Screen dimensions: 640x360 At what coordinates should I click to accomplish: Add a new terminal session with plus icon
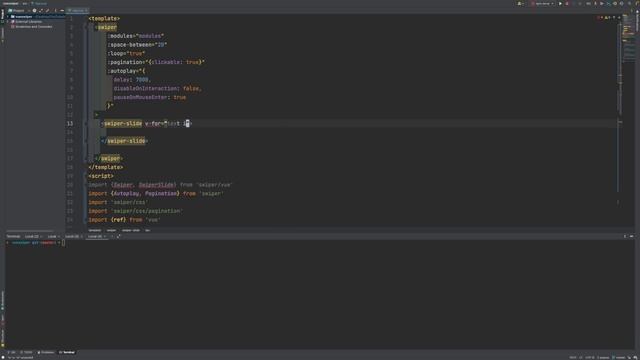click(112, 236)
